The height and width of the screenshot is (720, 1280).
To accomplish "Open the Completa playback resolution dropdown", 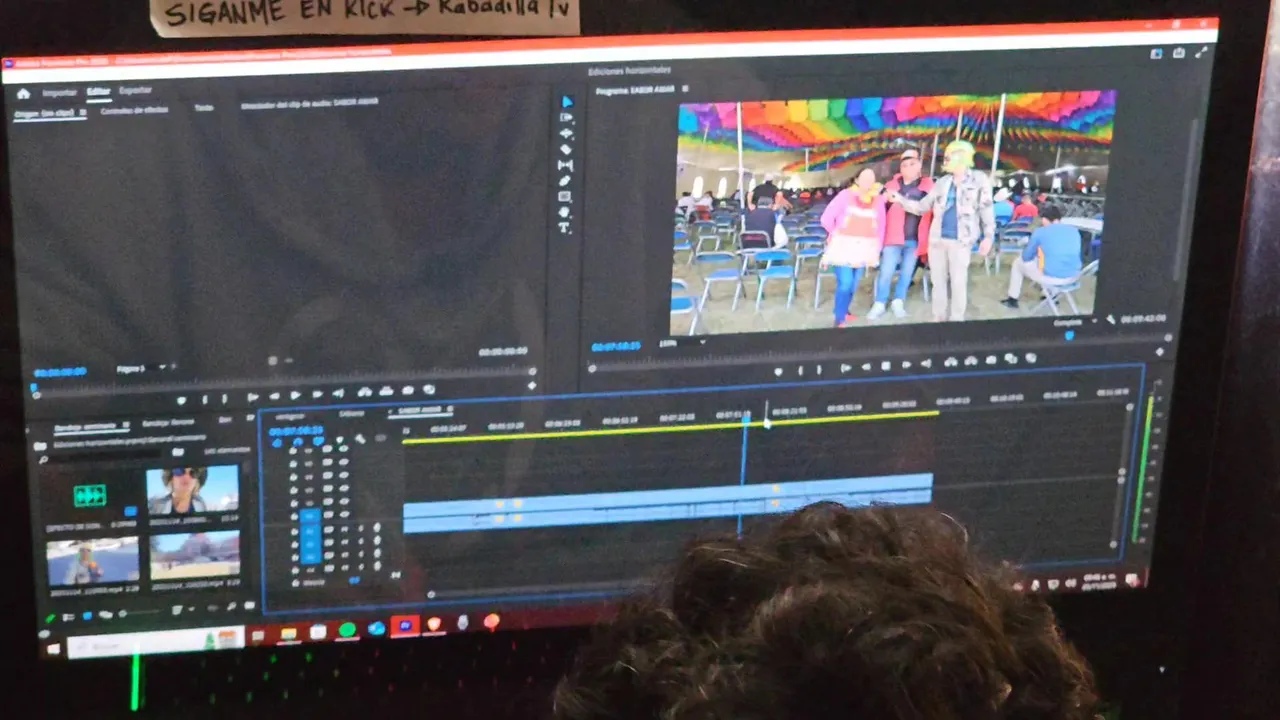I will pos(1075,322).
